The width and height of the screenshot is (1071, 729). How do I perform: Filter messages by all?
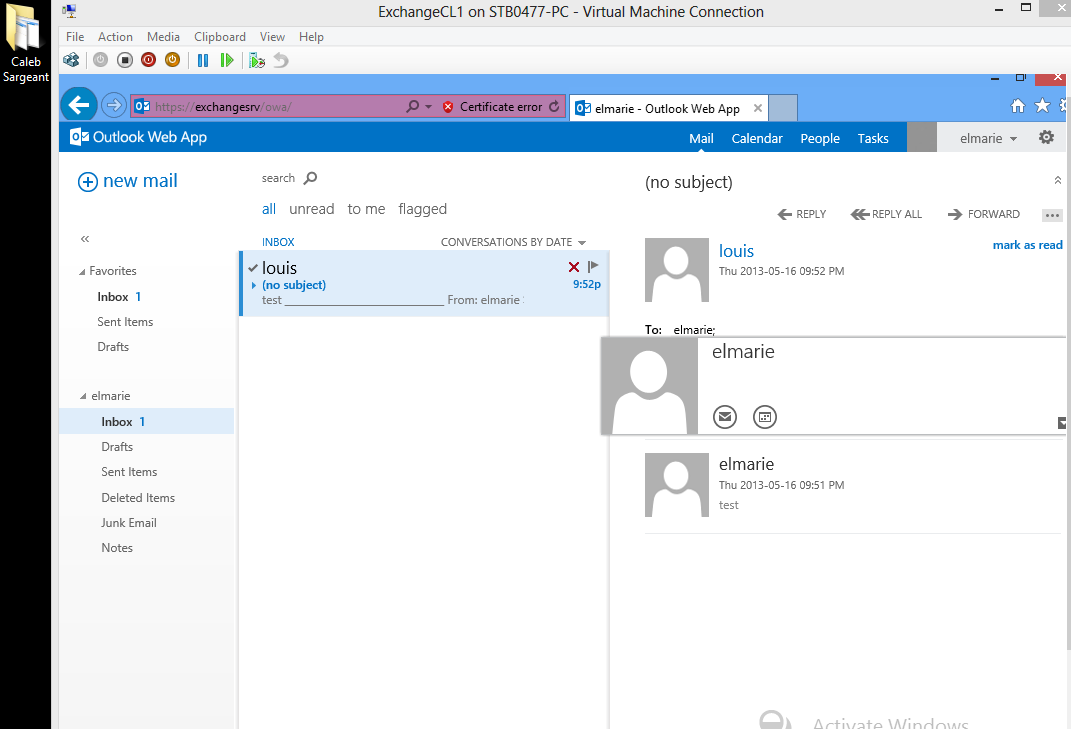pos(268,209)
